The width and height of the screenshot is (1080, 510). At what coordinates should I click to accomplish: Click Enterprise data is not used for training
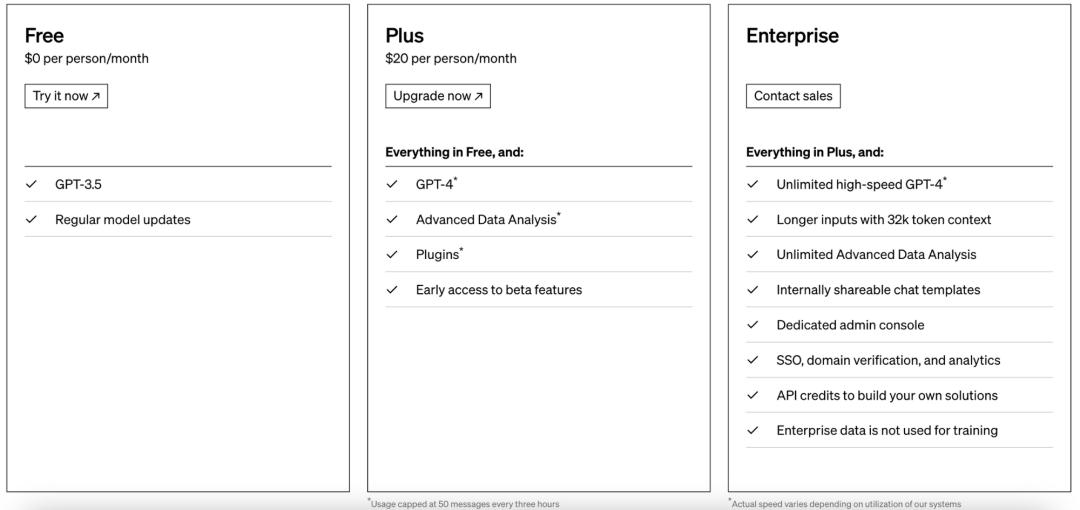tap(887, 430)
